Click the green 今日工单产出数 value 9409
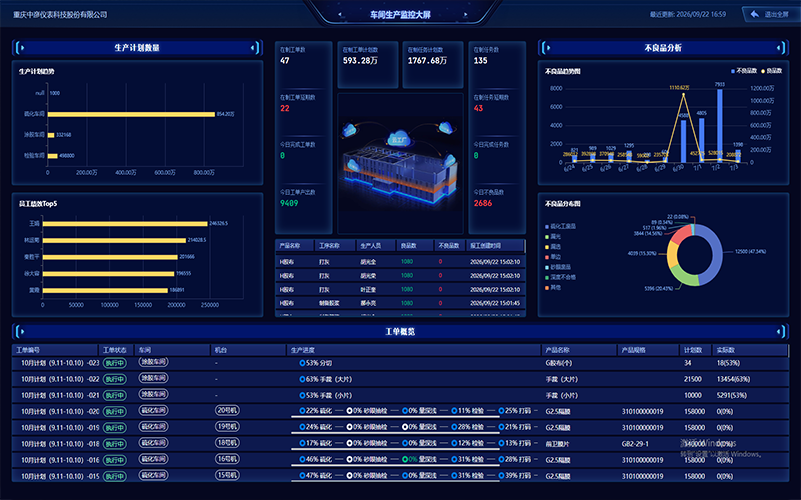The width and height of the screenshot is (801, 500). 289,203
